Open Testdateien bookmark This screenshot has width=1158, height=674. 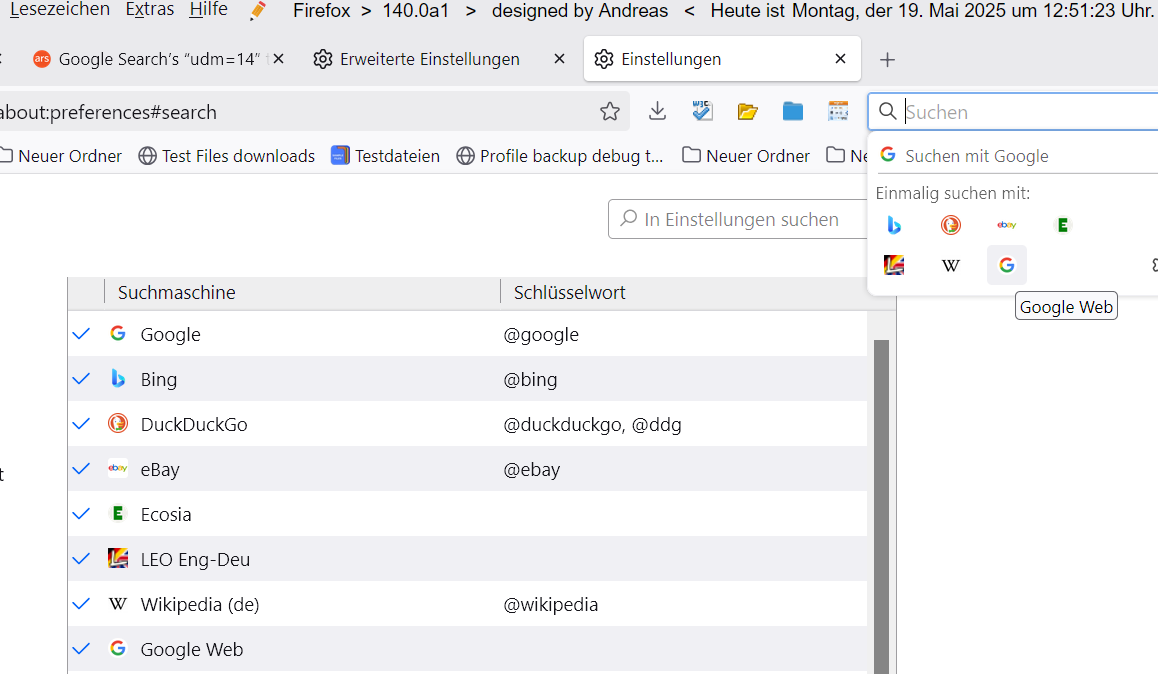(x=386, y=156)
